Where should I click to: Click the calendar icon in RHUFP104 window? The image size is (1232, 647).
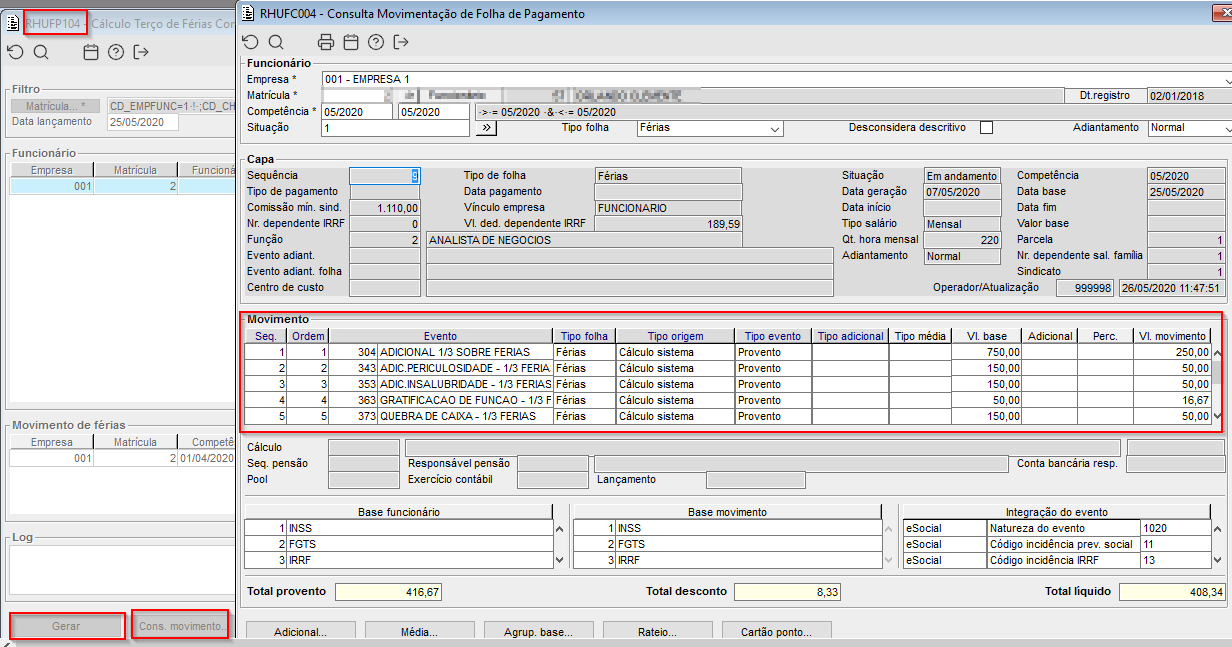pos(91,53)
